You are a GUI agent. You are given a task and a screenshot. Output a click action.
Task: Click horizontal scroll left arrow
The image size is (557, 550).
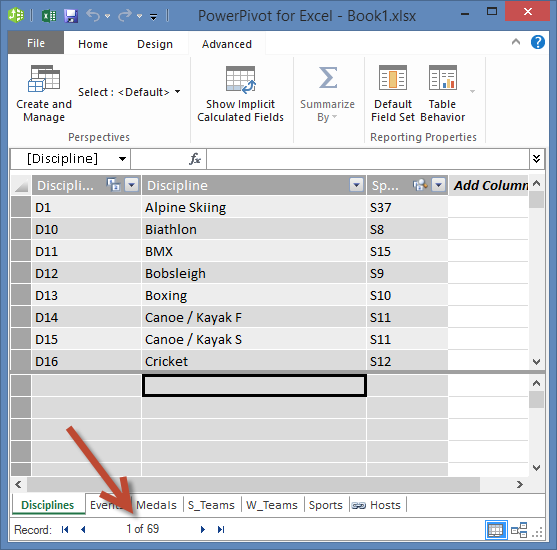(18, 484)
